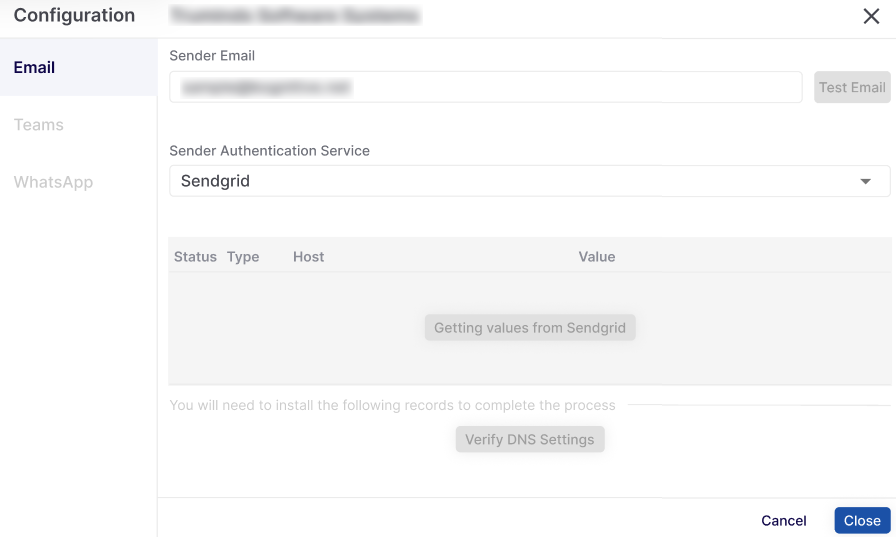The height and width of the screenshot is (537, 896).
Task: Click the Configuration dialog title
Action: point(74,15)
